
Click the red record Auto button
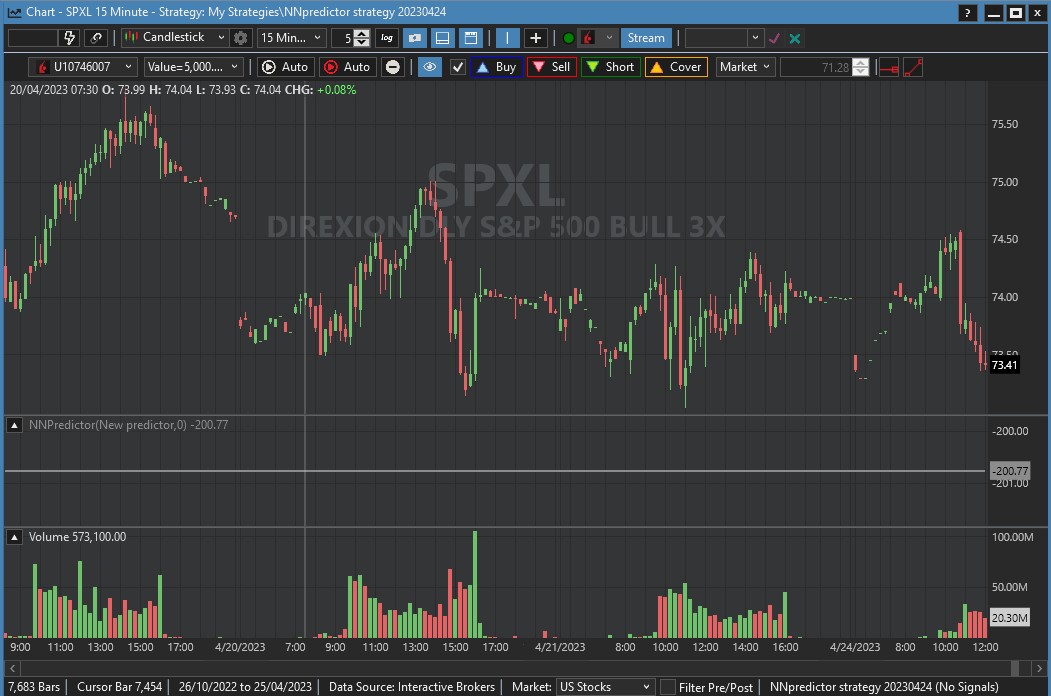point(347,67)
